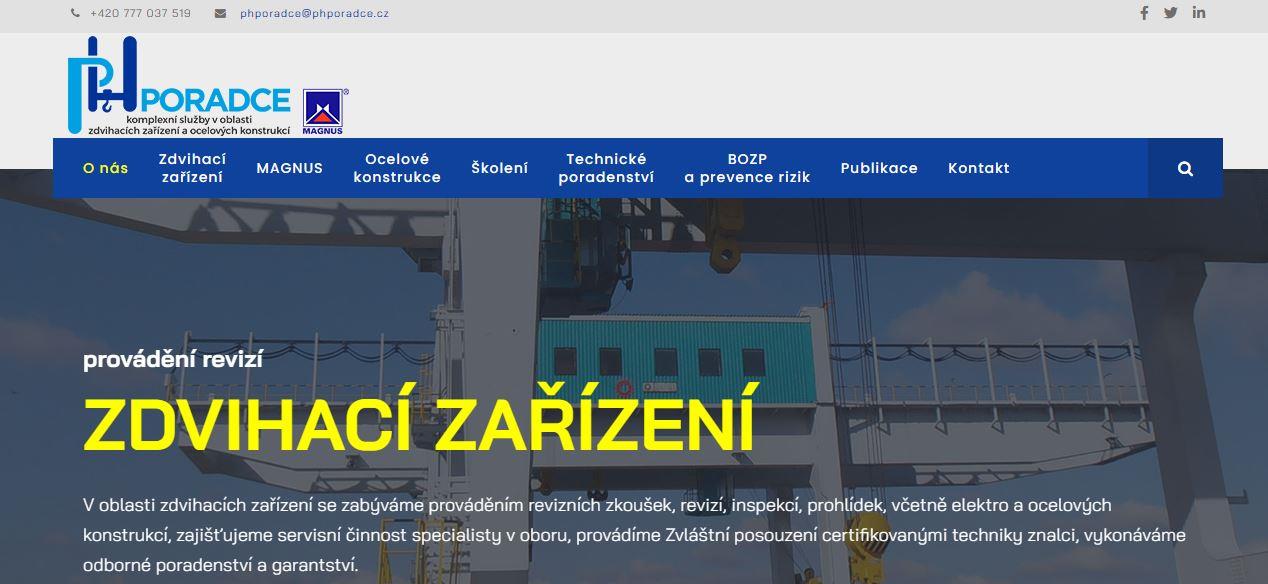Click the phone icon in top bar

tap(76, 14)
